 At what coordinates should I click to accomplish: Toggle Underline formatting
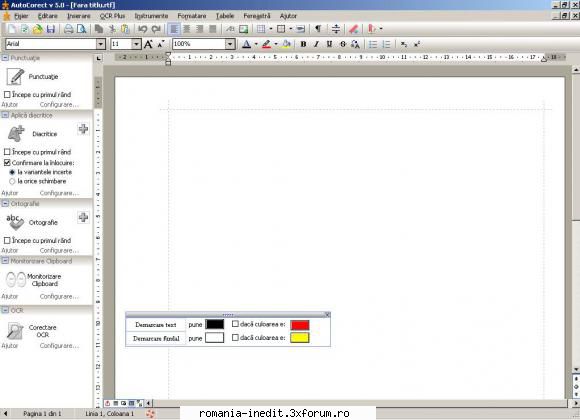point(329,44)
